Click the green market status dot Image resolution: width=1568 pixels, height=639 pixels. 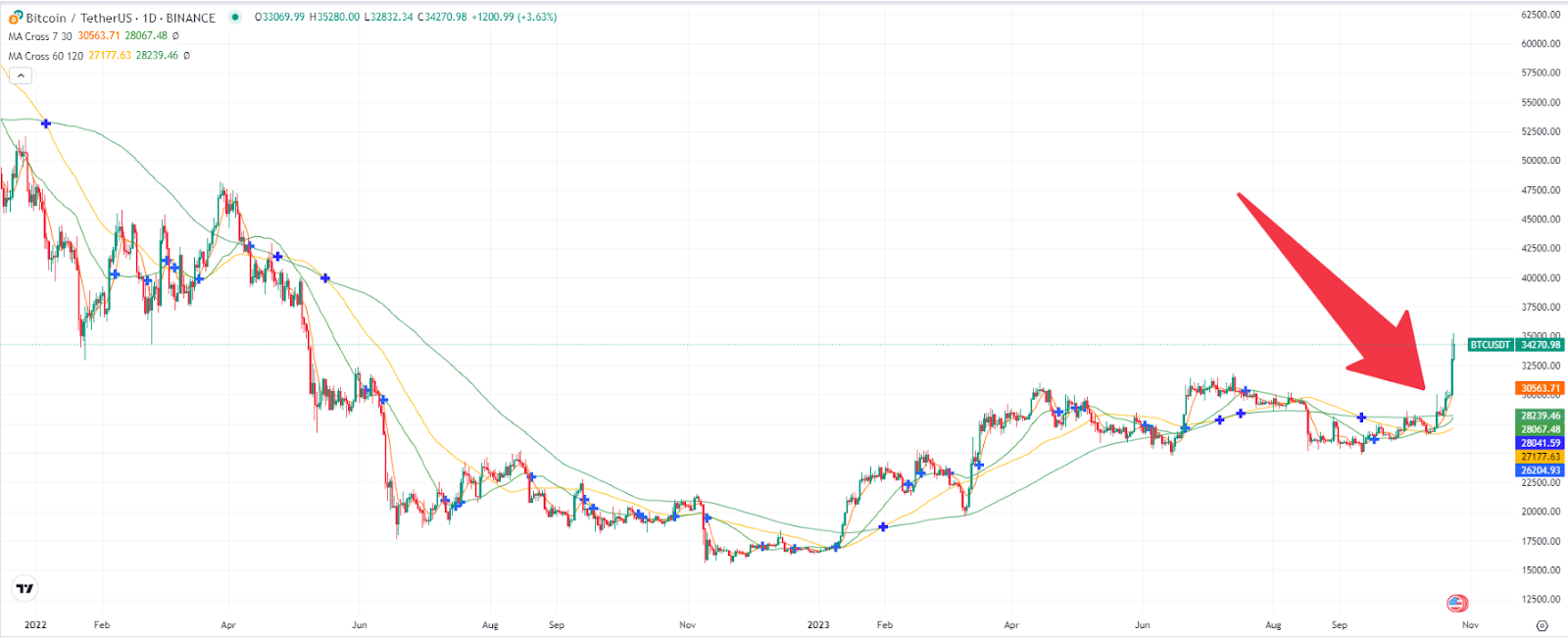(235, 17)
